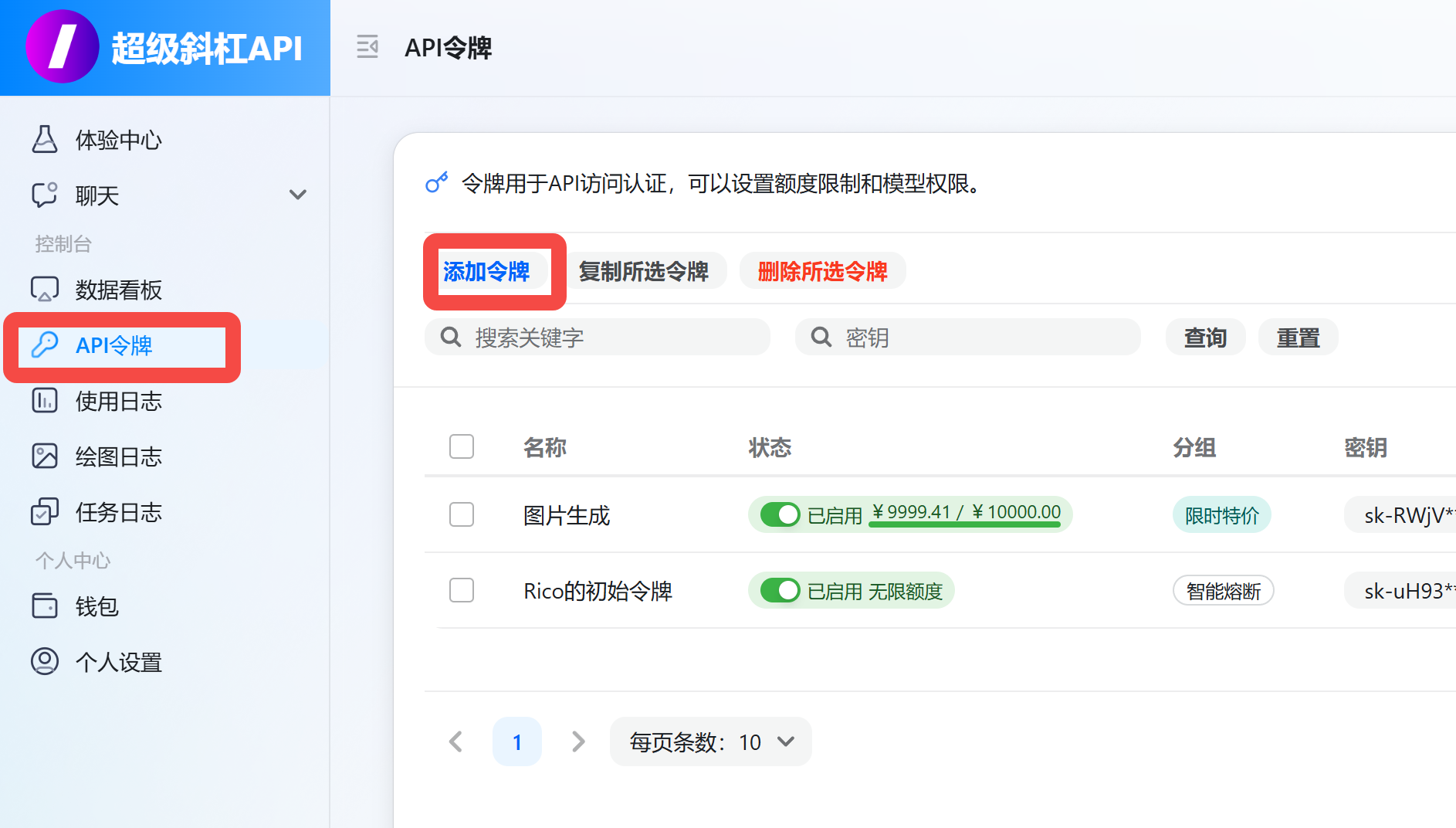The height and width of the screenshot is (828, 1456).
Task: Open the 每页条数 page size dropdown
Action: pos(710,741)
